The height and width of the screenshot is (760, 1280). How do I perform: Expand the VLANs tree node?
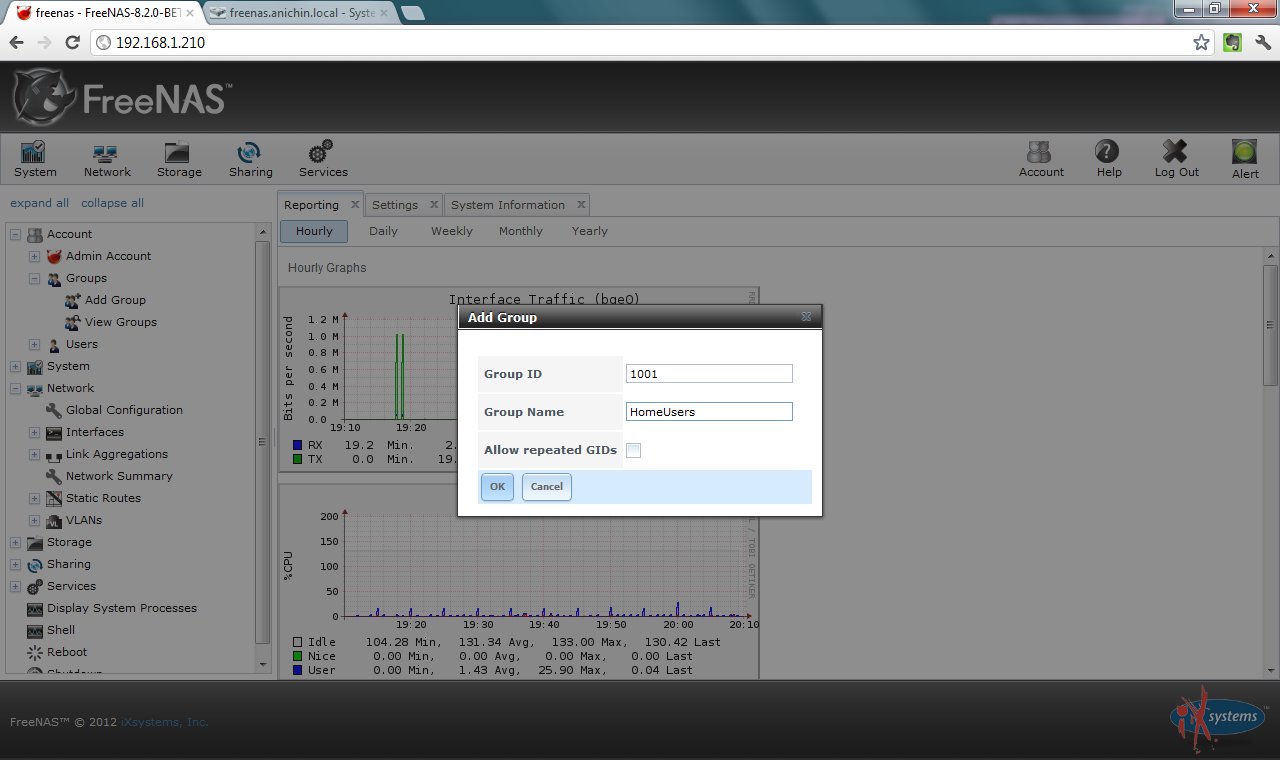point(34,520)
